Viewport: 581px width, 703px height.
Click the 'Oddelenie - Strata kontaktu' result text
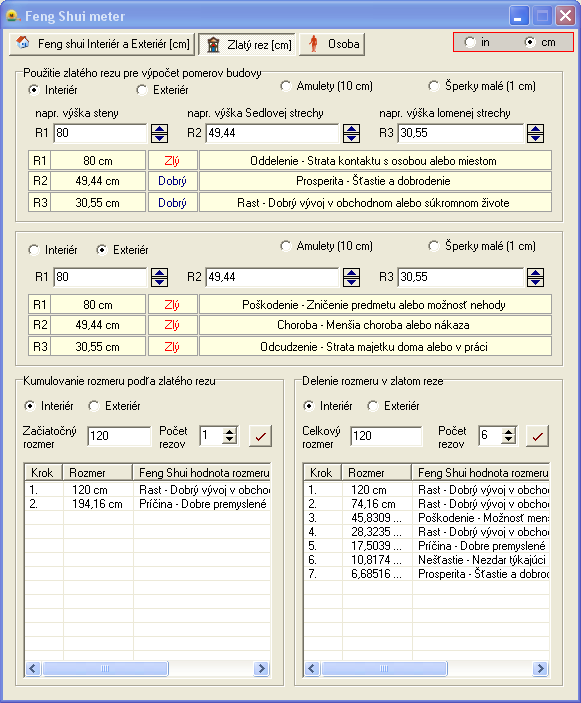[x=373, y=161]
